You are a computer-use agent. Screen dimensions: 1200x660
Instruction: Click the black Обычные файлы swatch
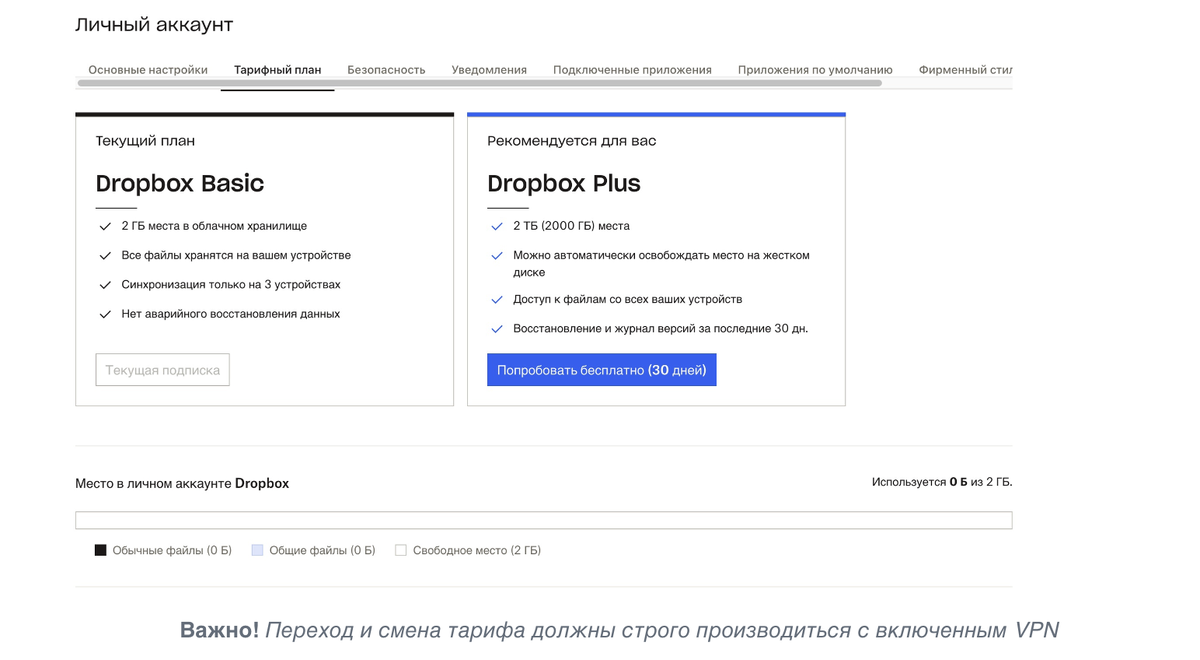pos(100,550)
